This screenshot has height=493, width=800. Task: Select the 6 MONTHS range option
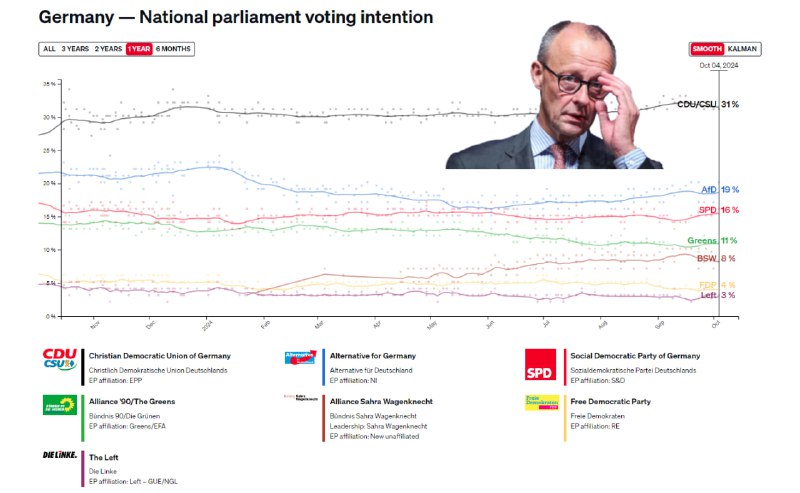[x=173, y=49]
